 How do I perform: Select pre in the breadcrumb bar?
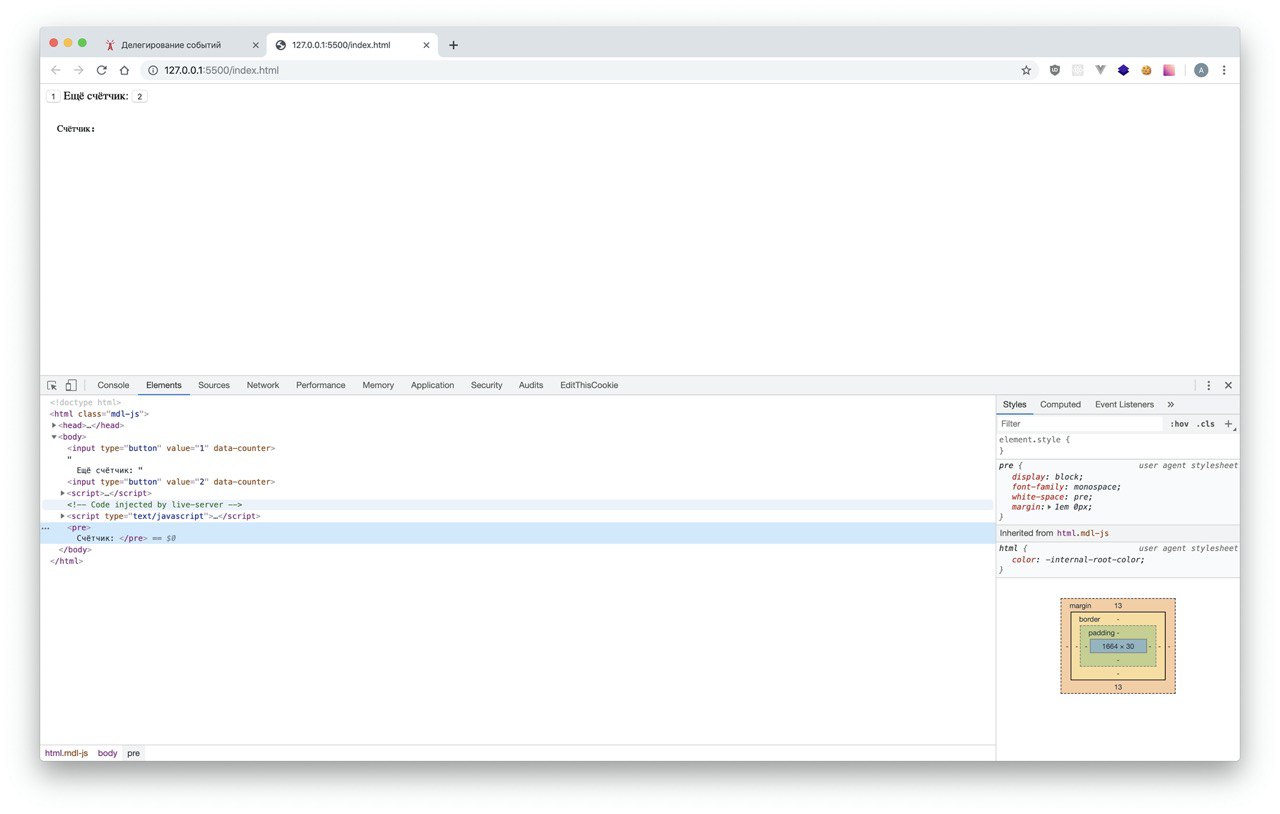133,753
